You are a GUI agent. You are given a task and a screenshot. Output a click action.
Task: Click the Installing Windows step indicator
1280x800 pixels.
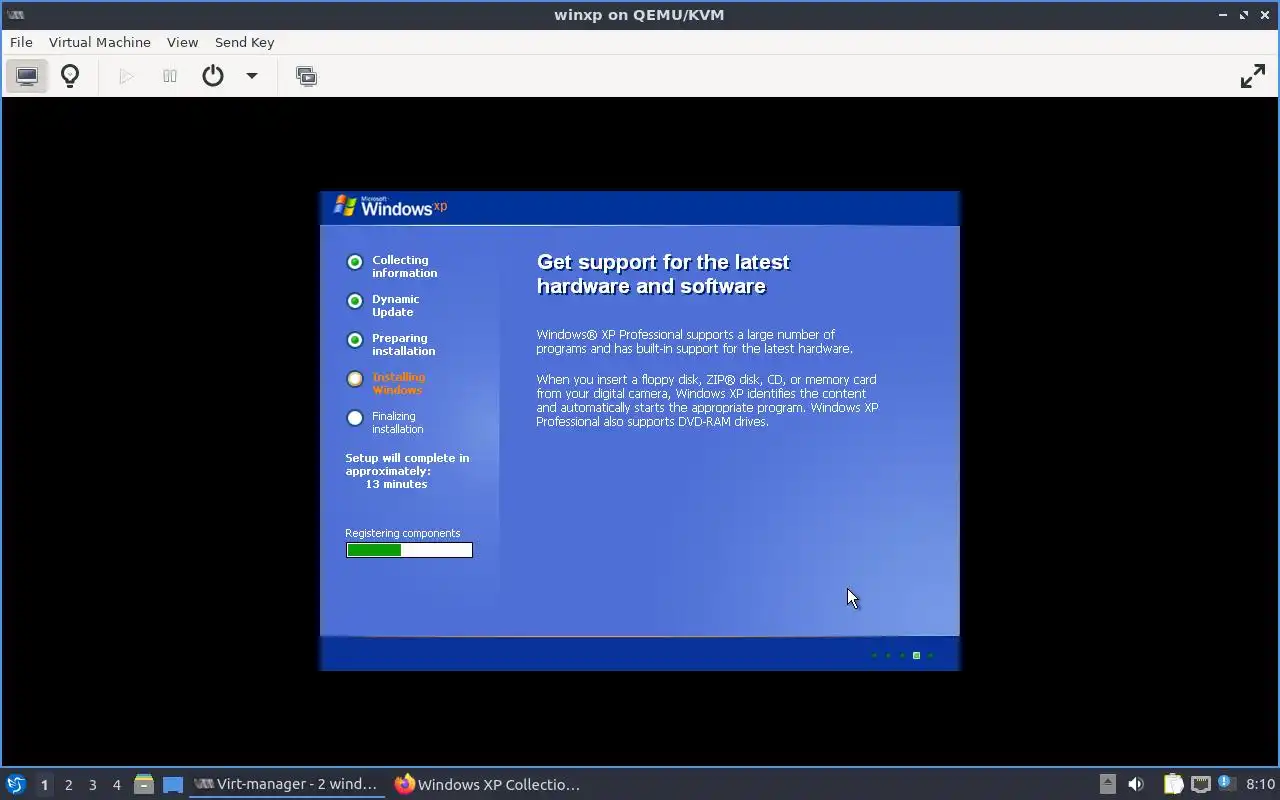[x=354, y=379]
